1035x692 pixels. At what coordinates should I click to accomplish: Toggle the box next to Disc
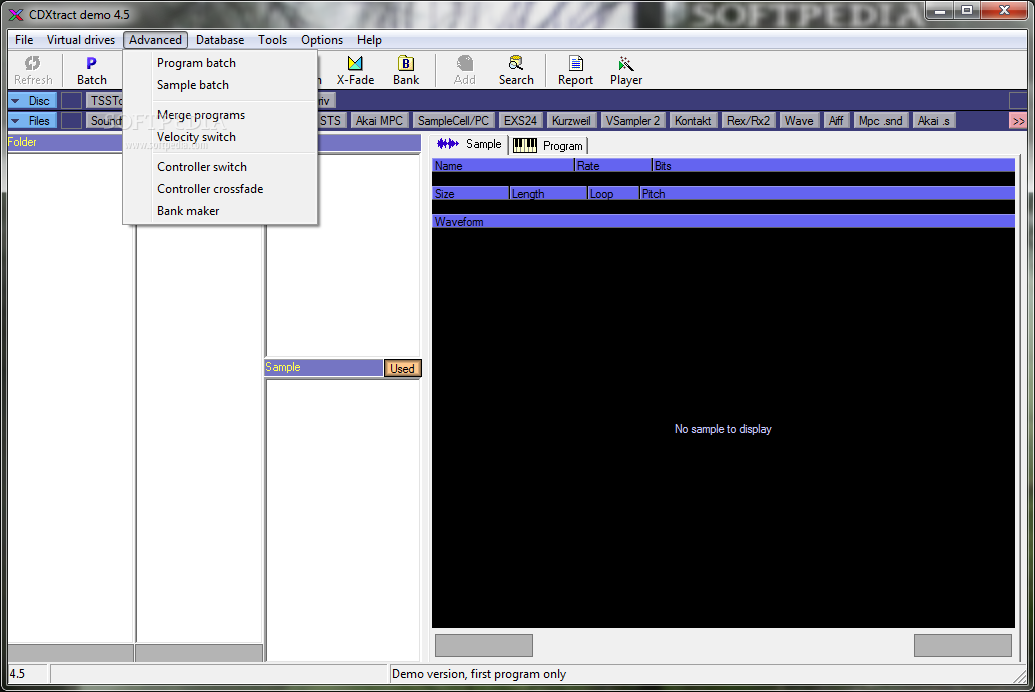71,101
